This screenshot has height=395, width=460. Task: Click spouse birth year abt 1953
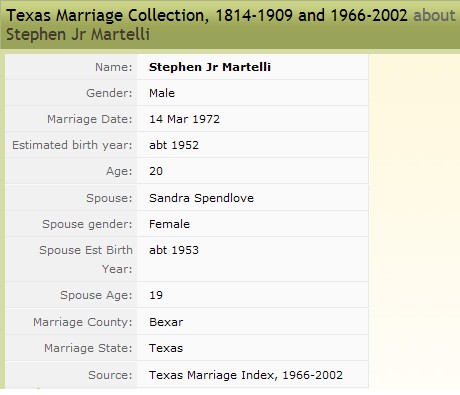[174, 250]
